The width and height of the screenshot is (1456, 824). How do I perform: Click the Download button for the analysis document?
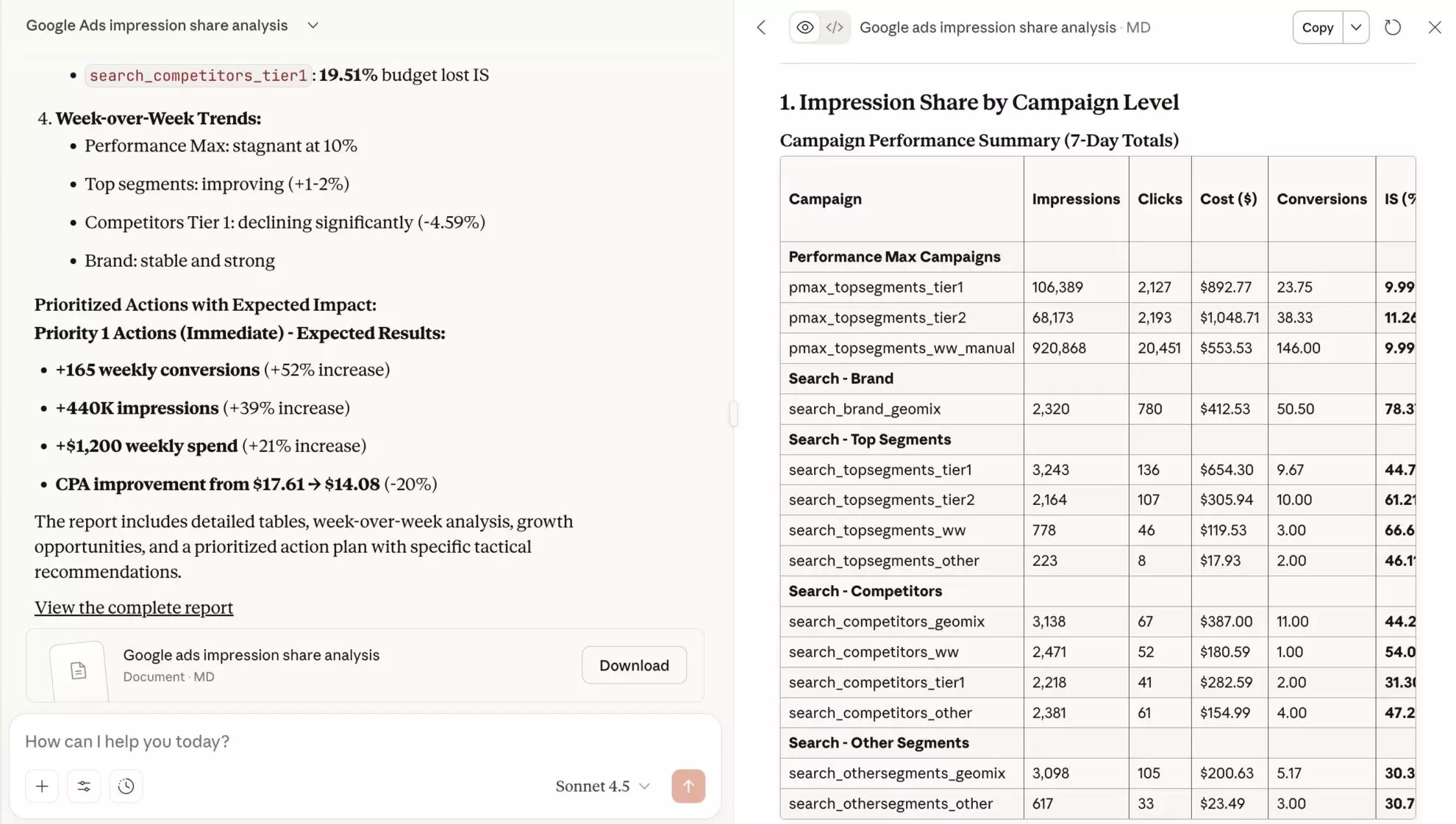(633, 664)
